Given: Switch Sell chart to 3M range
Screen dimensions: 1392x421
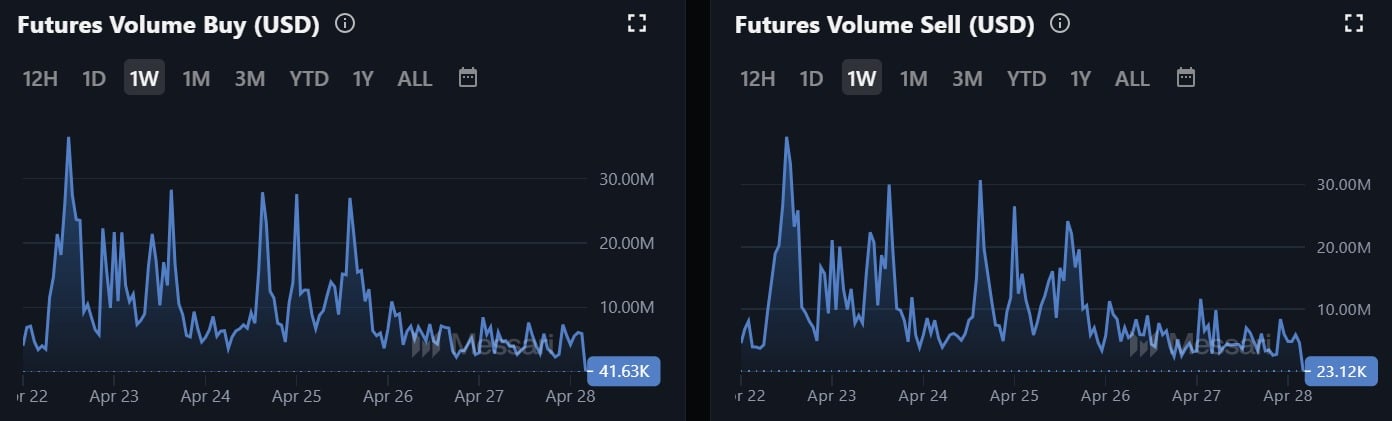Looking at the screenshot, I should click(x=967, y=78).
